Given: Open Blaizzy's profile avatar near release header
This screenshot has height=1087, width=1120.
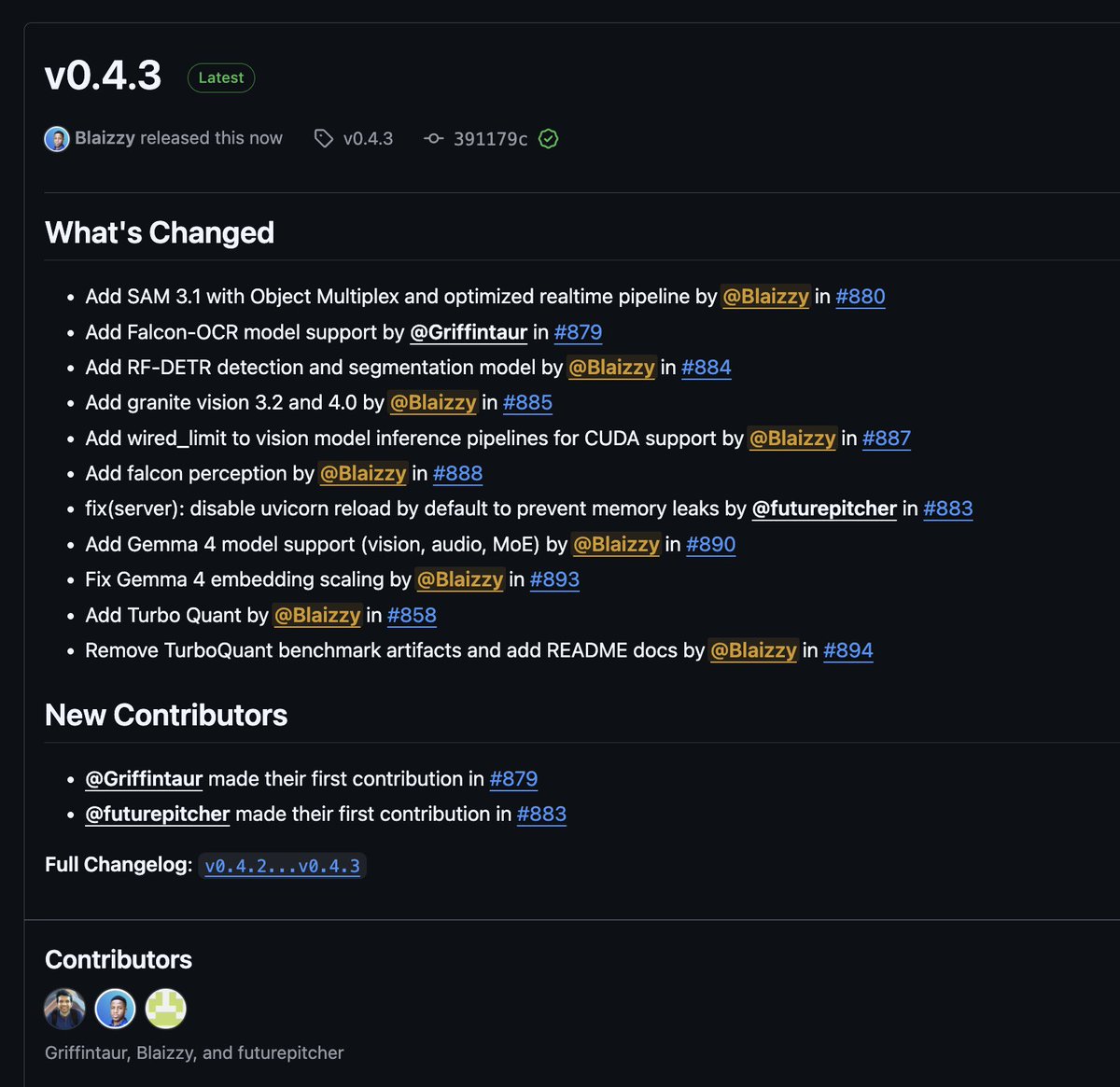Looking at the screenshot, I should [57, 137].
